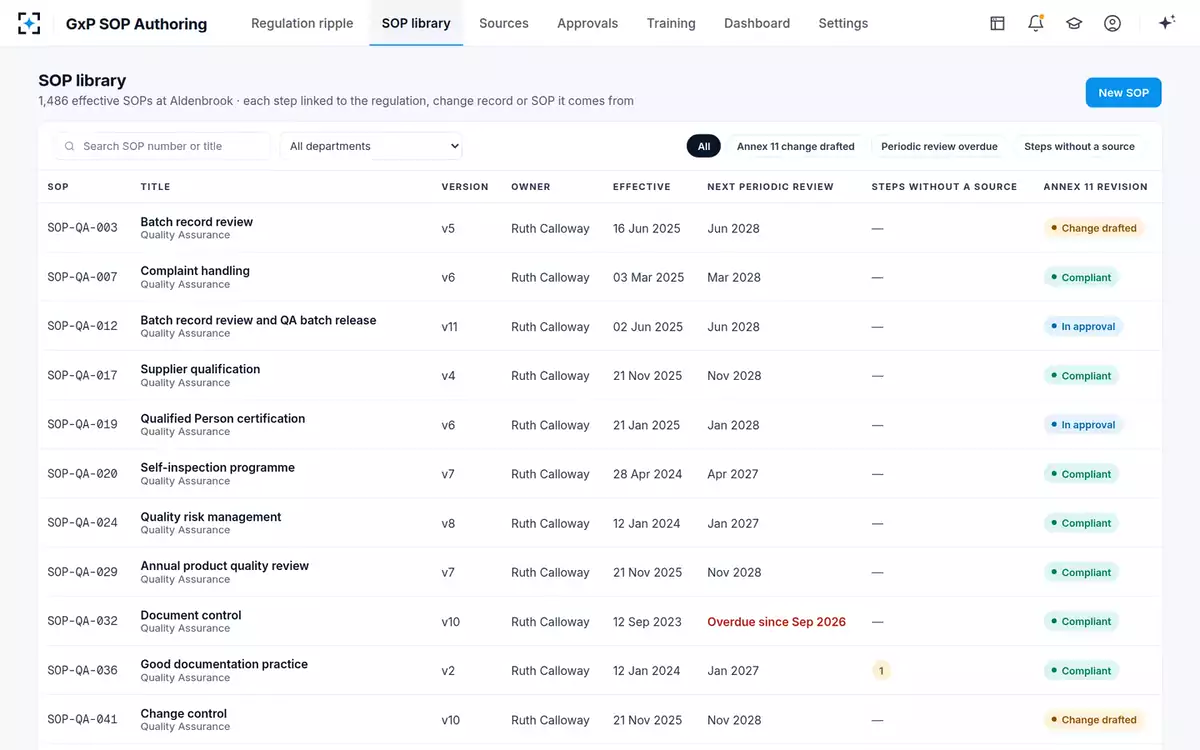Open the Self-inspection programme SOP
This screenshot has width=1200, height=750.
click(x=217, y=467)
